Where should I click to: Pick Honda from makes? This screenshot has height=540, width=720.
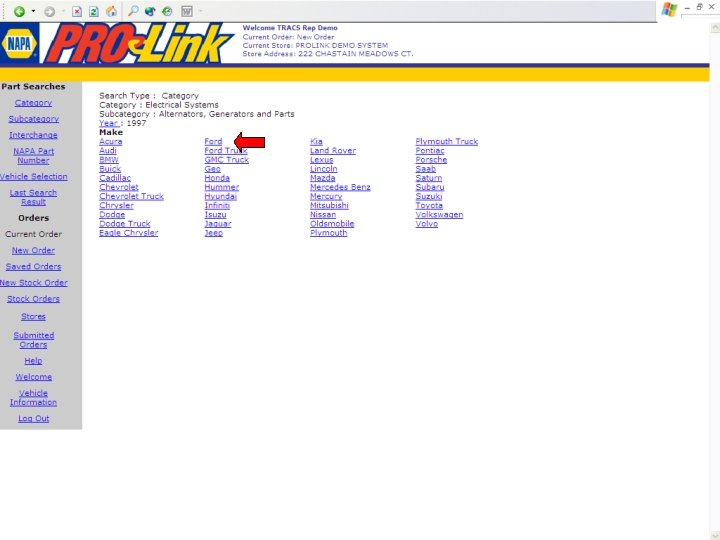[x=217, y=178]
